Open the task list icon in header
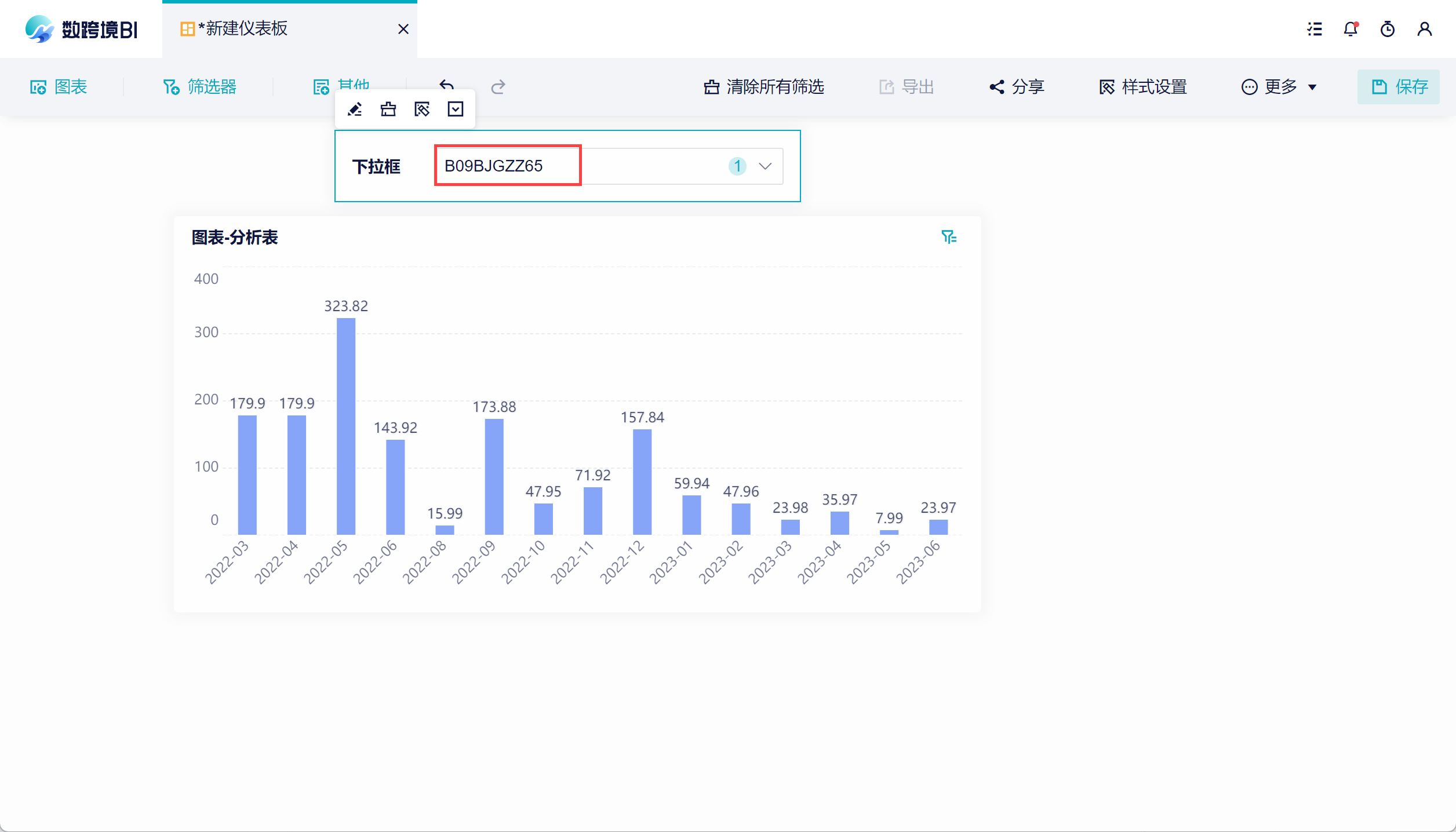This screenshot has width=1456, height=832. coord(1315,29)
